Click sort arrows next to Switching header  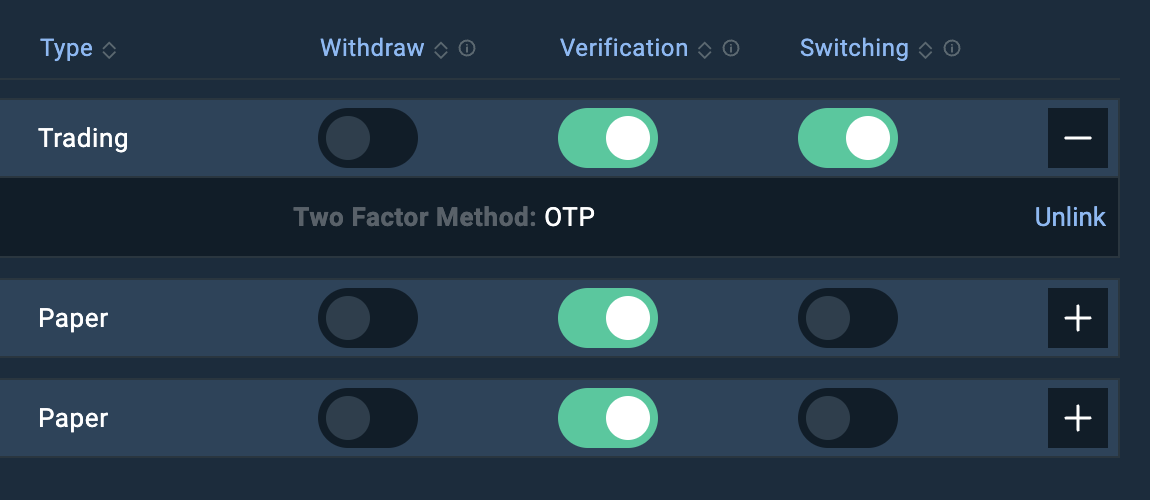pos(926,50)
